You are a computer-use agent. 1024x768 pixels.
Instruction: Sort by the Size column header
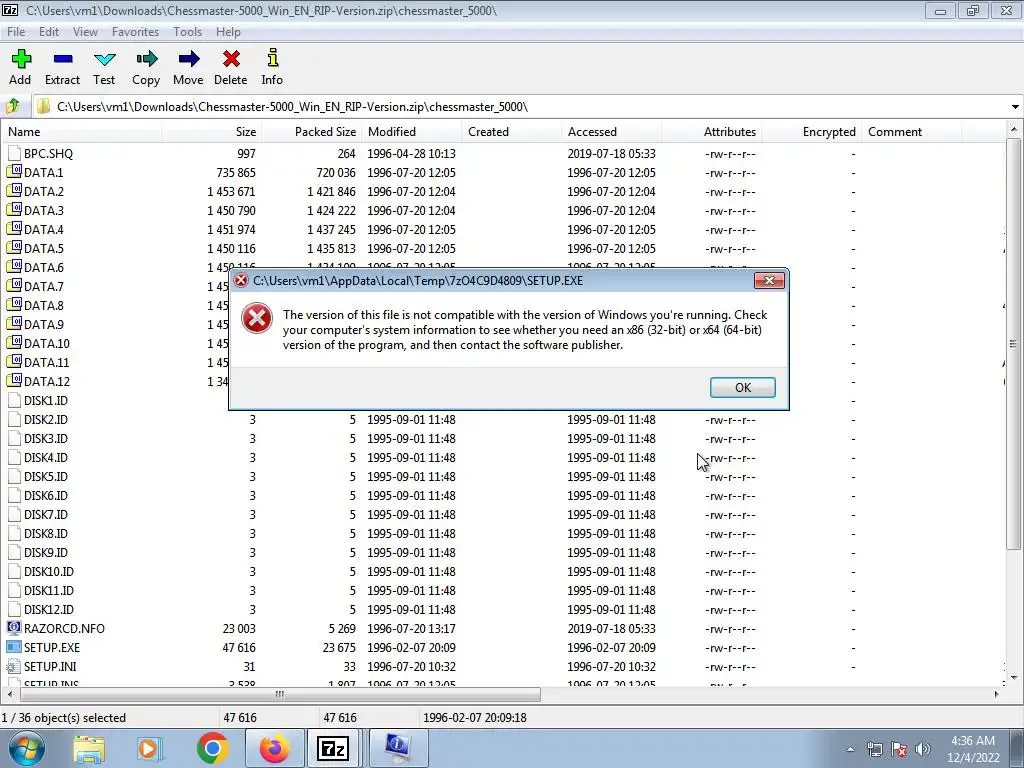(x=212, y=131)
